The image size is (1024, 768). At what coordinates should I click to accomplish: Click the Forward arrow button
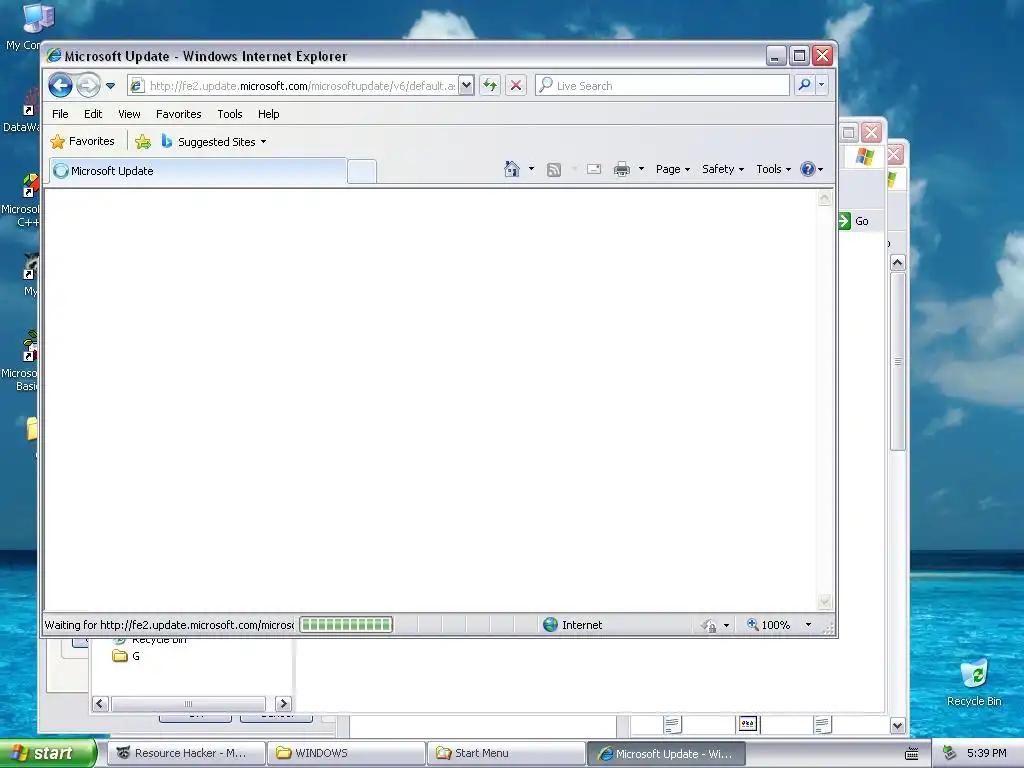[x=88, y=86]
